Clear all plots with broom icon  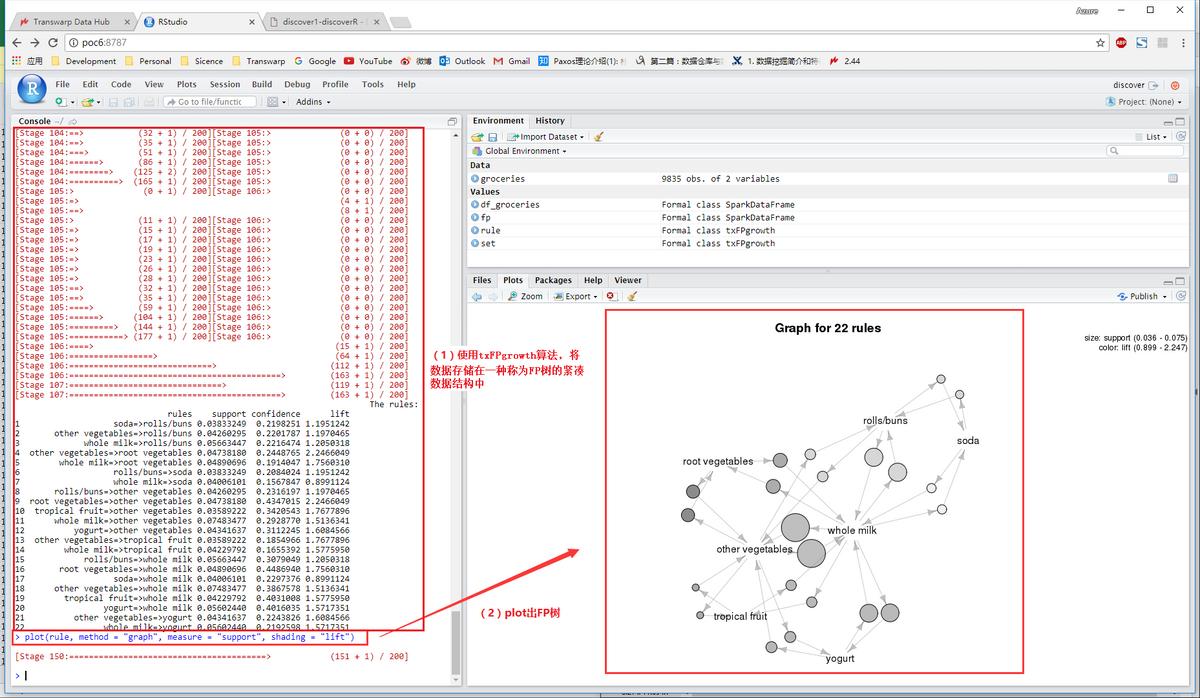tap(632, 297)
